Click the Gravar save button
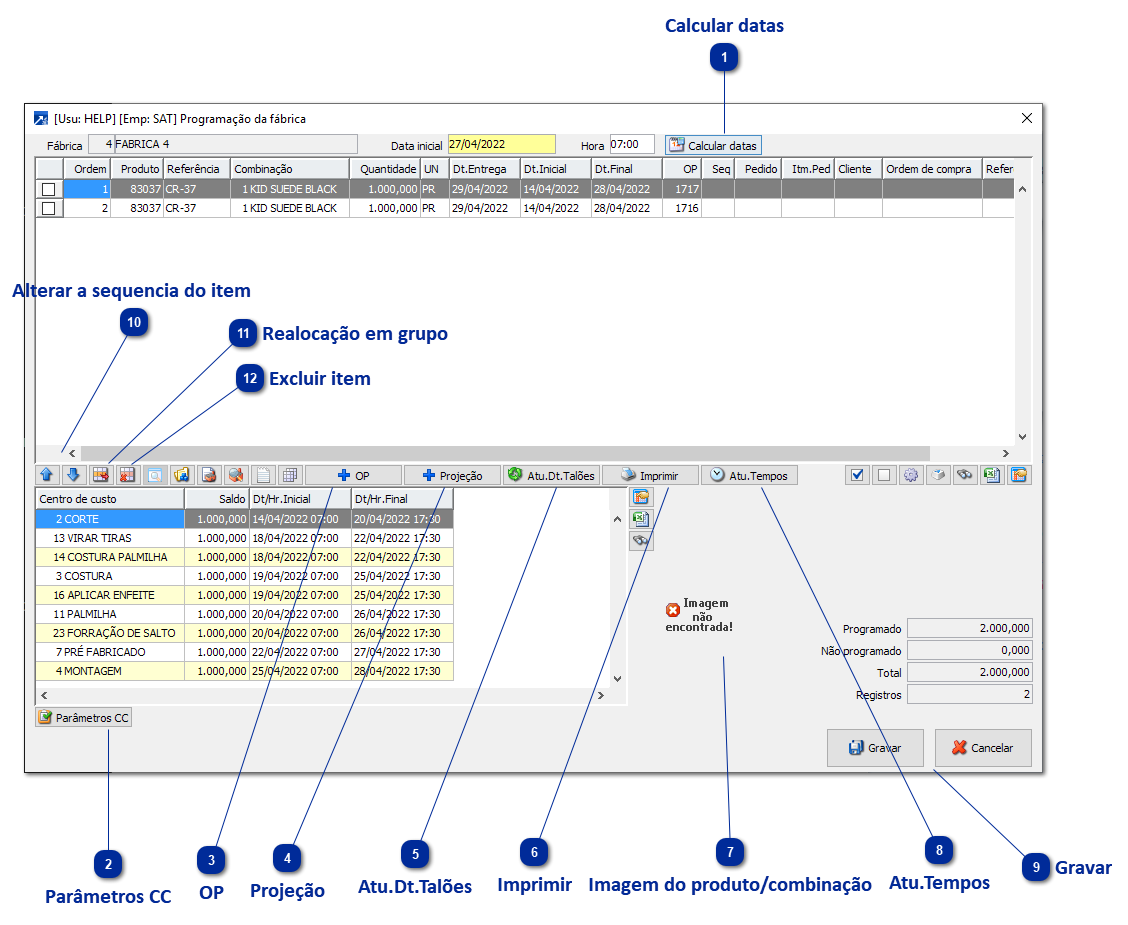Image resolution: width=1128 pixels, height=925 pixels. click(x=875, y=748)
